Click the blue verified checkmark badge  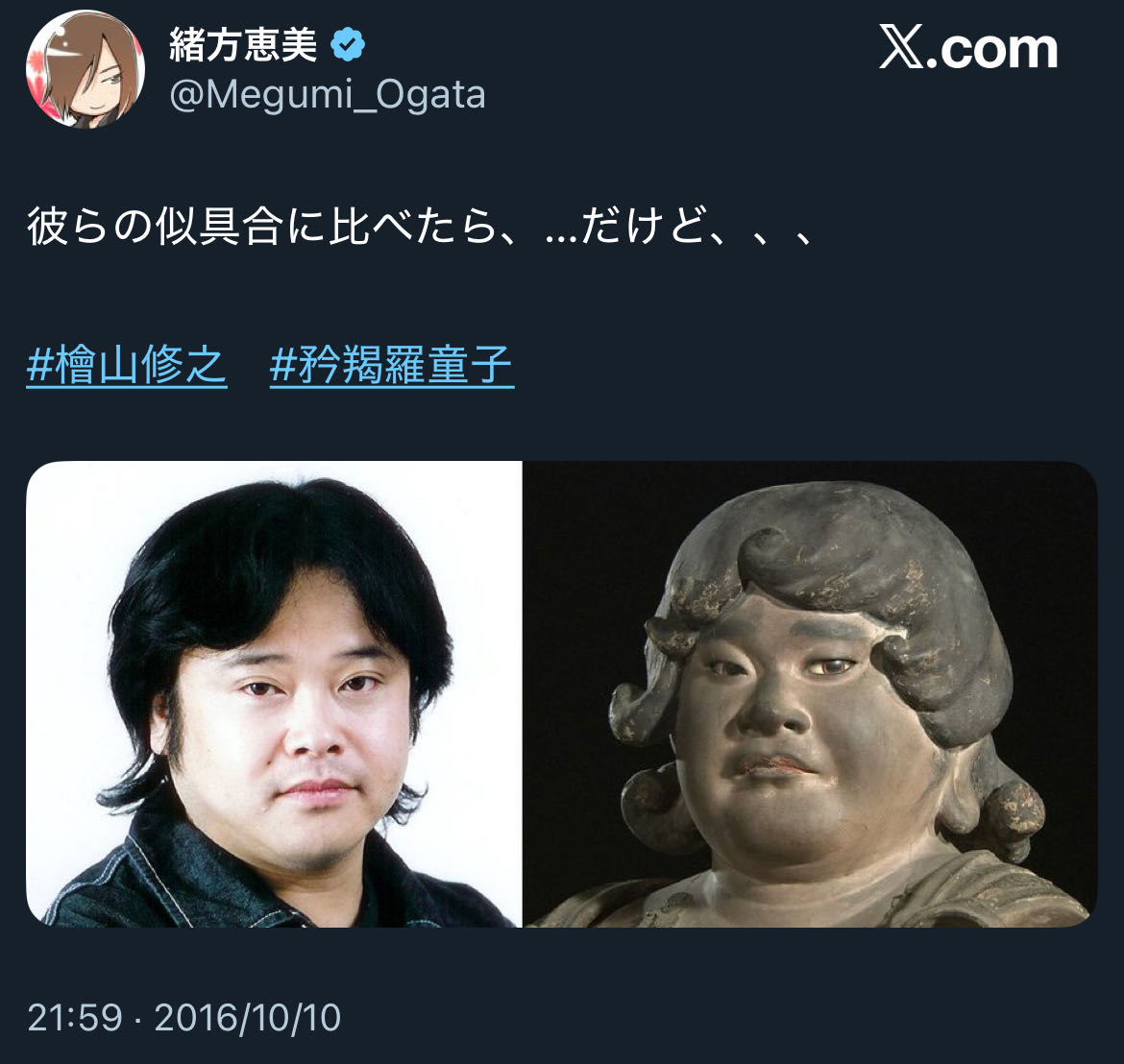pyautogui.click(x=348, y=44)
